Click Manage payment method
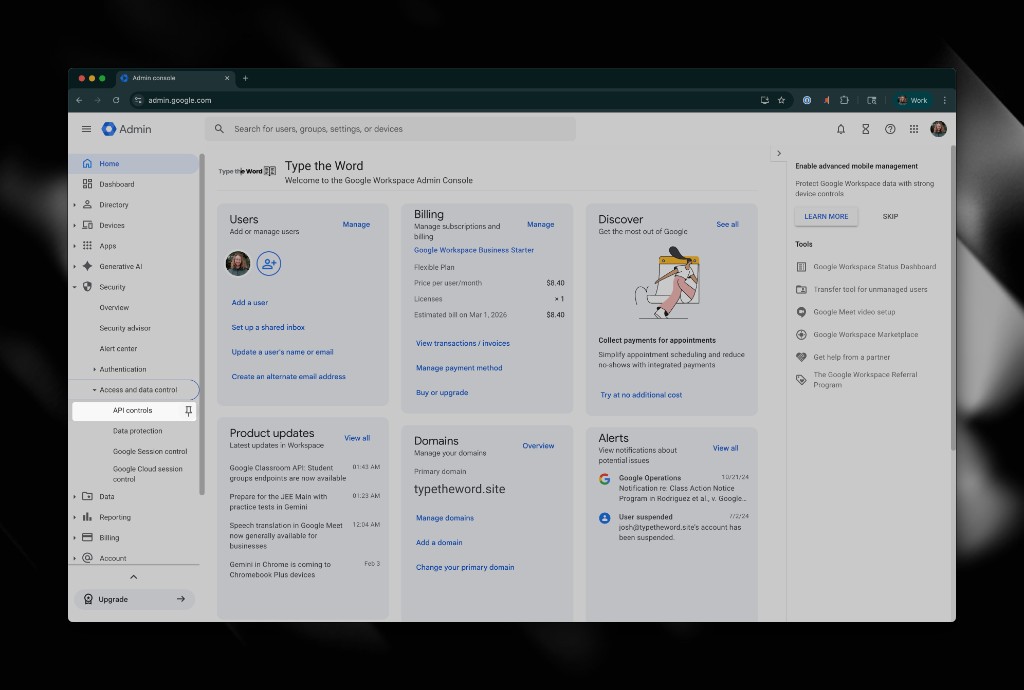This screenshot has width=1024, height=690. click(x=458, y=368)
